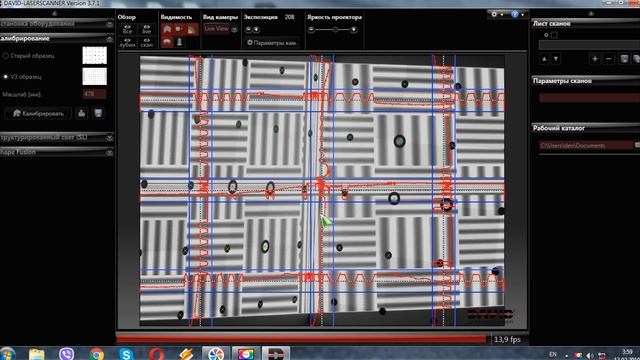Toggle the глубин overview eye button
640x360 pixels.
click(127, 42)
